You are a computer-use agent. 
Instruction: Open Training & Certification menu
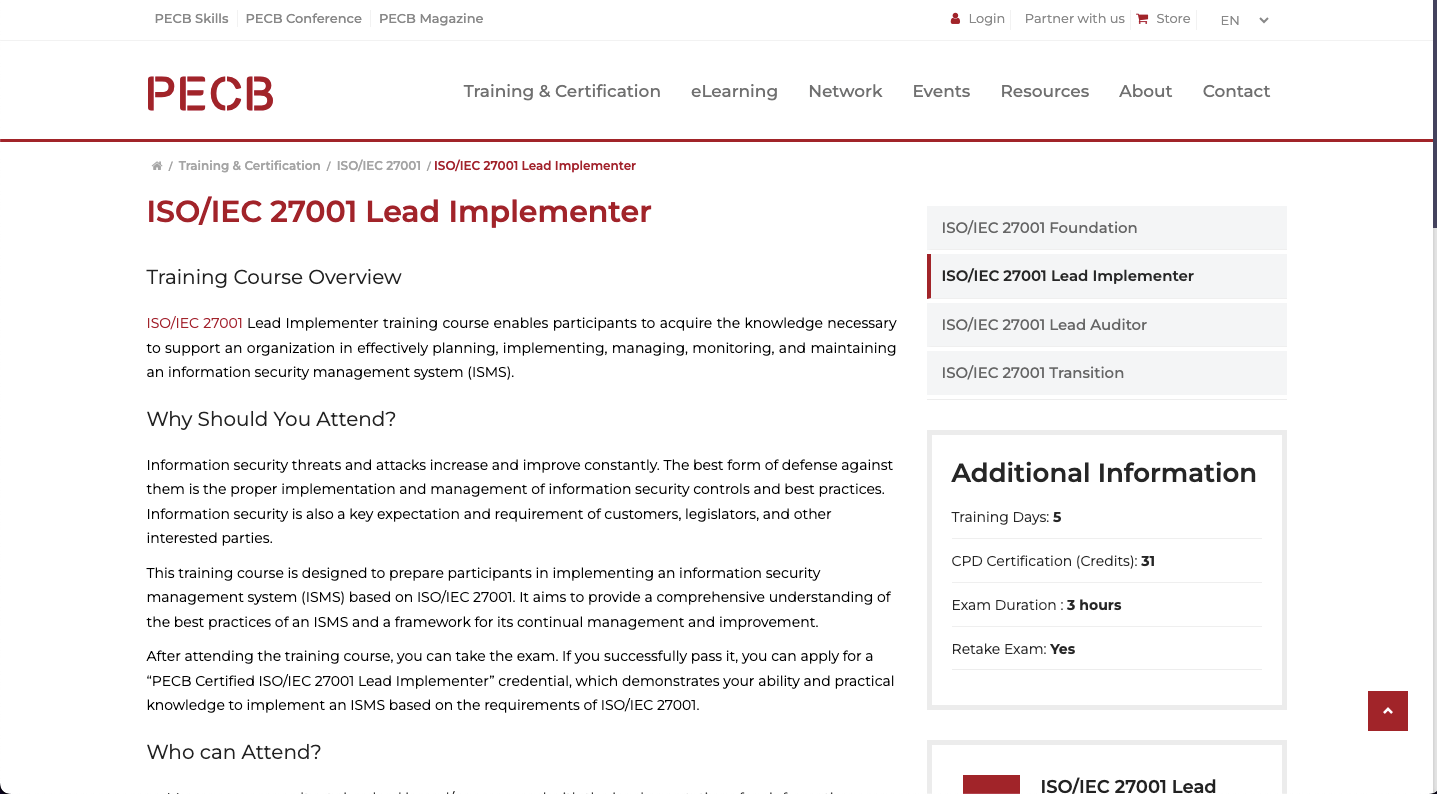(562, 91)
